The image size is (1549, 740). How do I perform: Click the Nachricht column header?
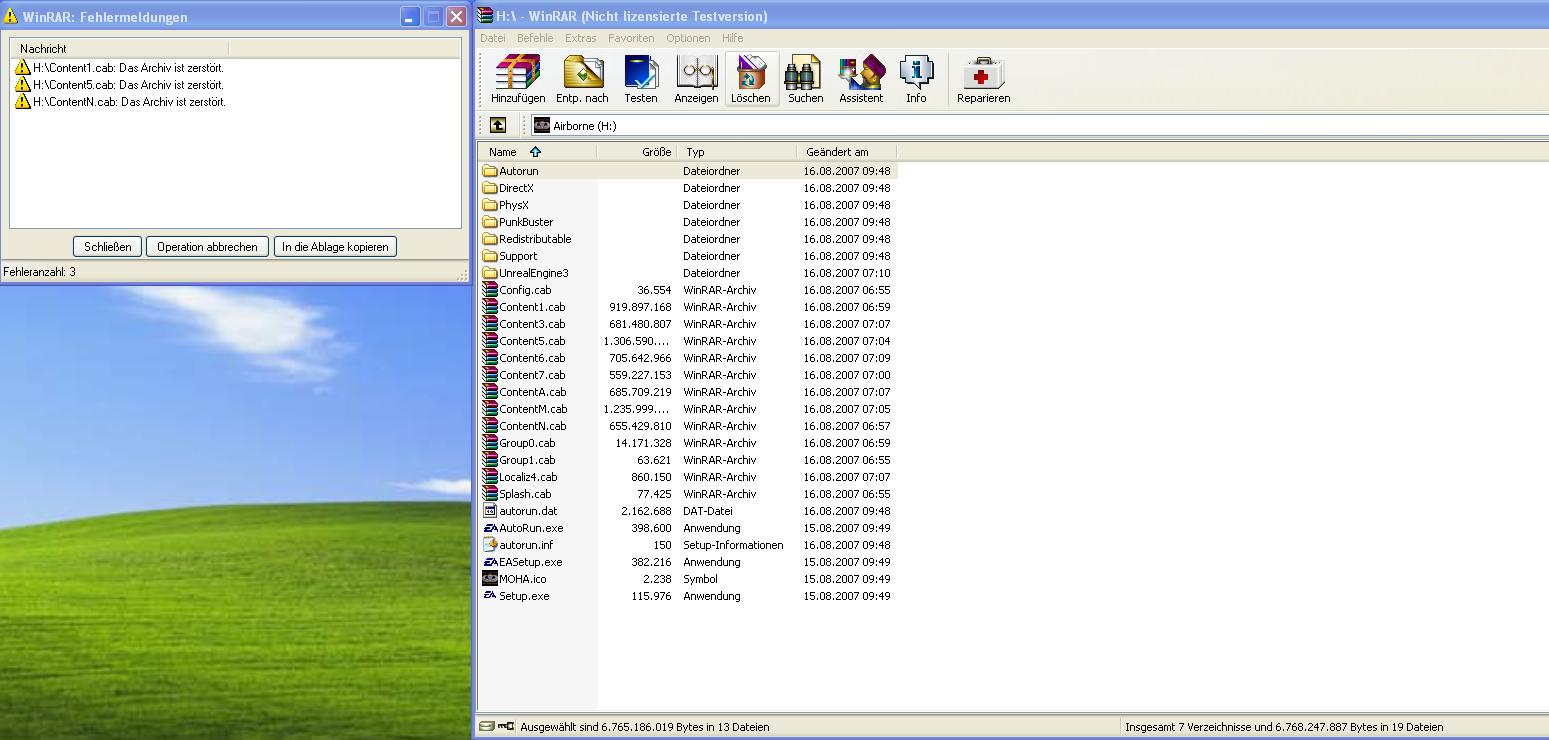pos(120,48)
